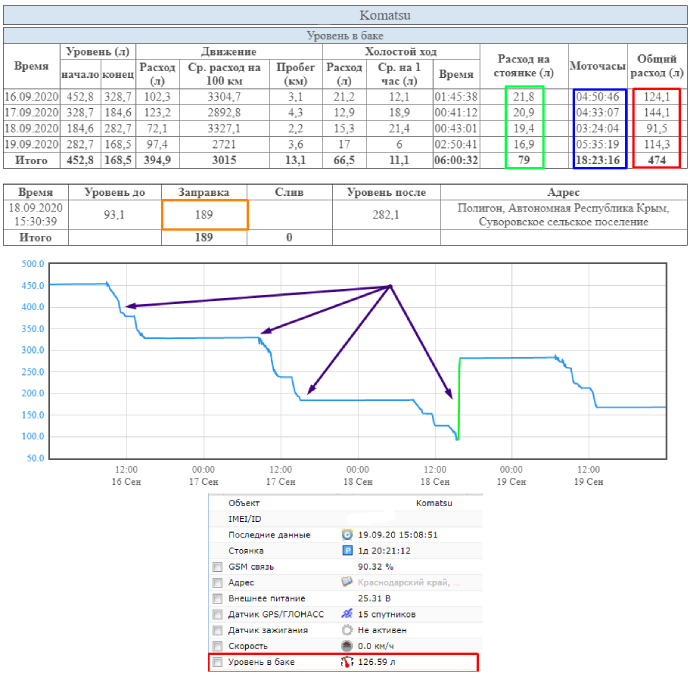Tick the Внешнее питание checkbox

point(218,598)
